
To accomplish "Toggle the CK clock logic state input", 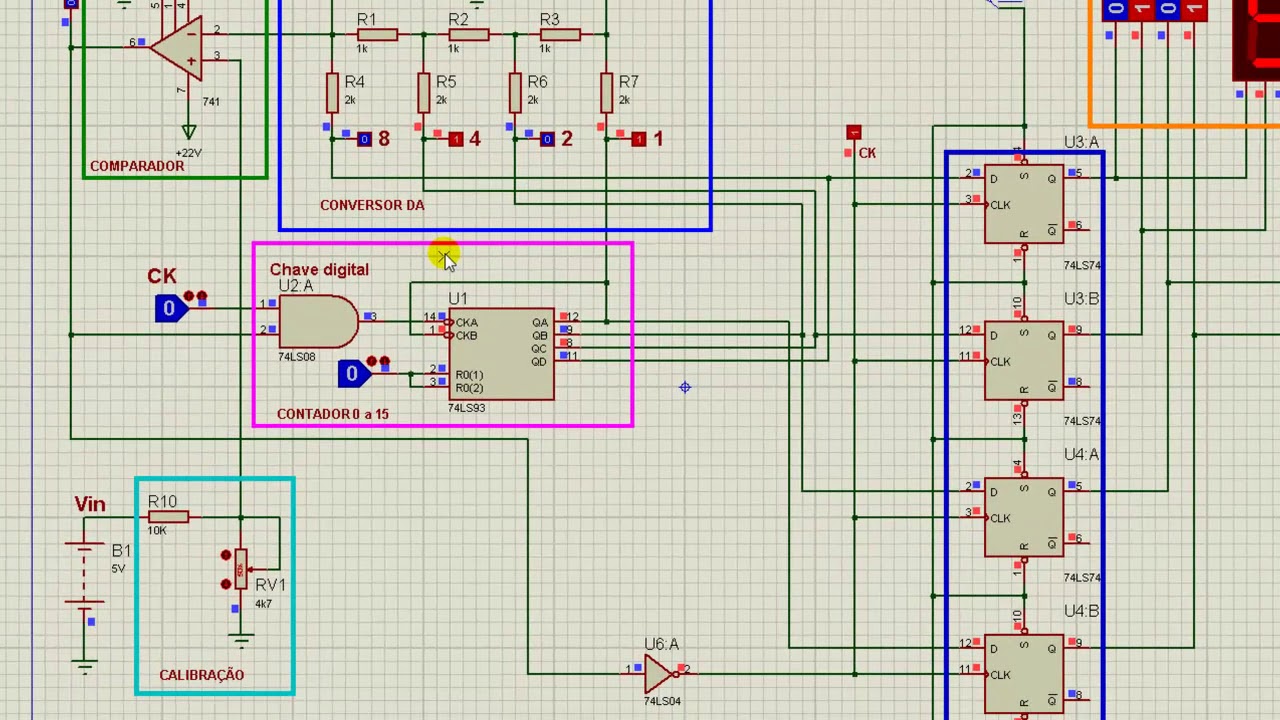I will (x=169, y=308).
